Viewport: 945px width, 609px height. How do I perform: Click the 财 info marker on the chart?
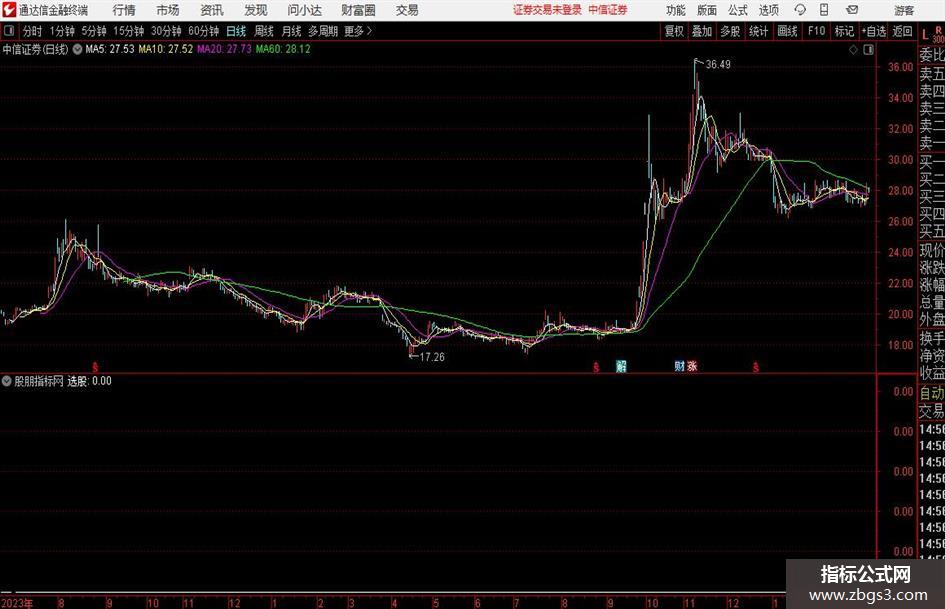(x=679, y=365)
